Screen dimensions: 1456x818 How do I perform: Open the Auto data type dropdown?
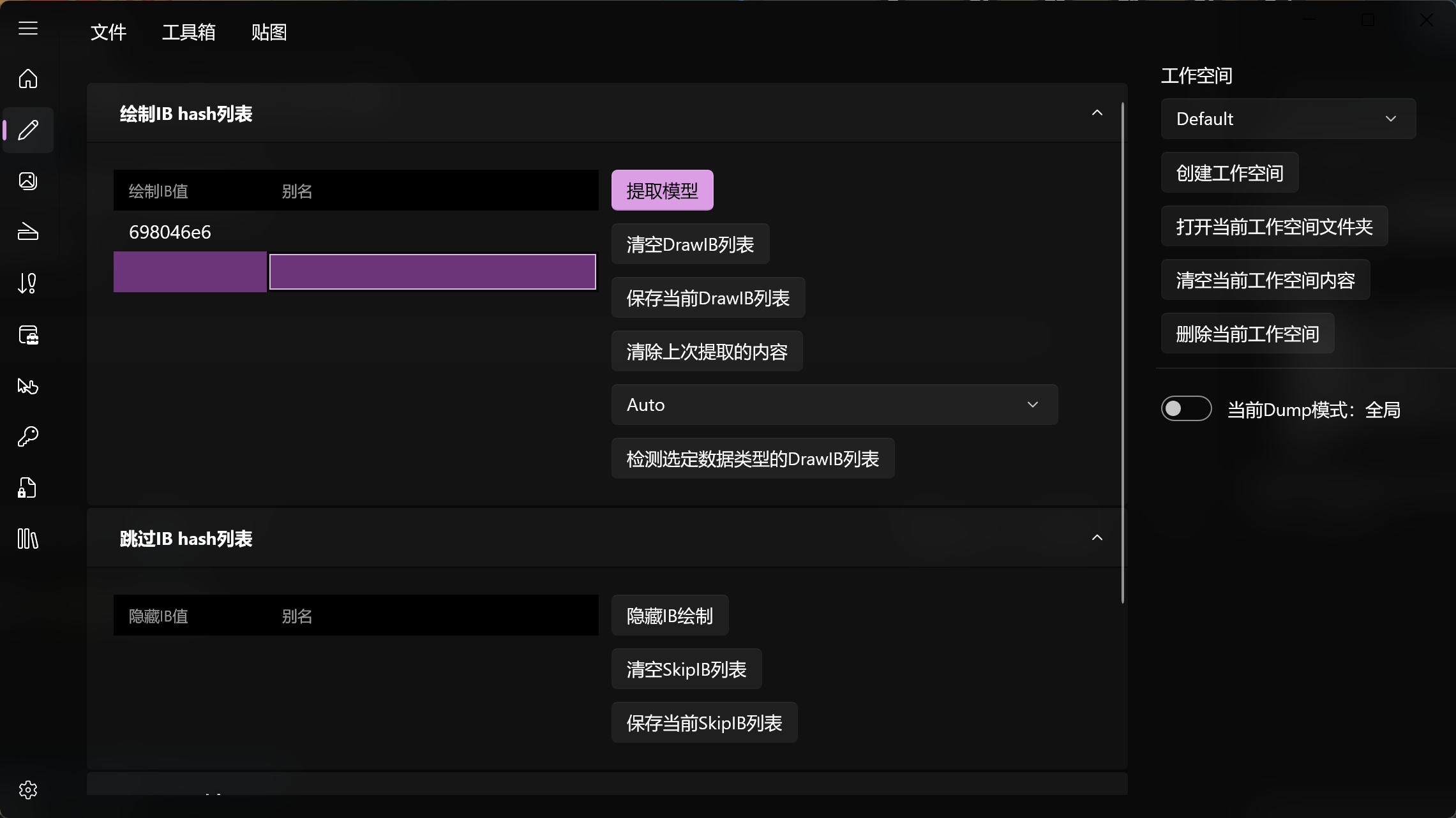[834, 405]
